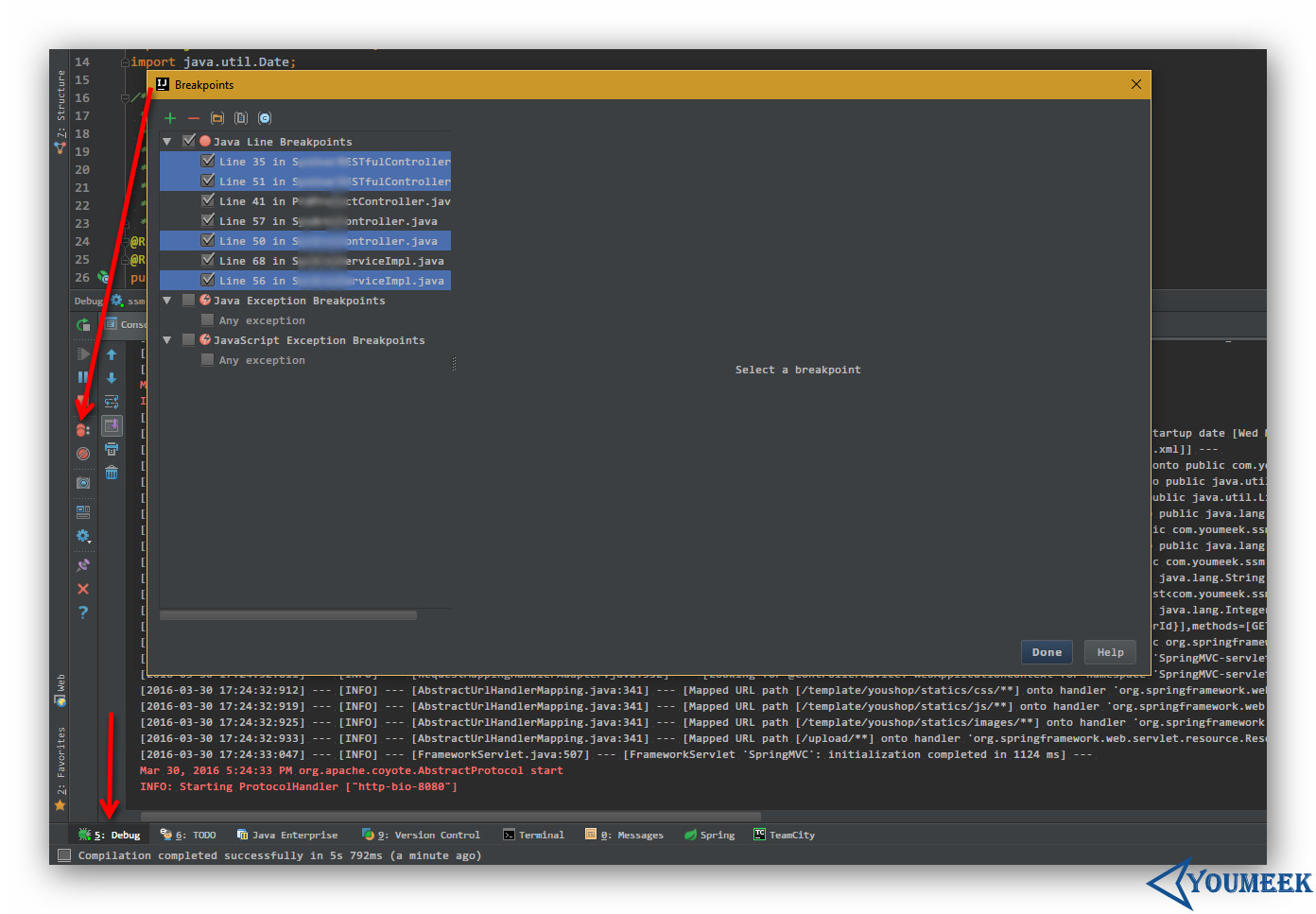Click the Done button
Image resolution: width=1316 pixels, height=914 pixels.
click(1047, 652)
